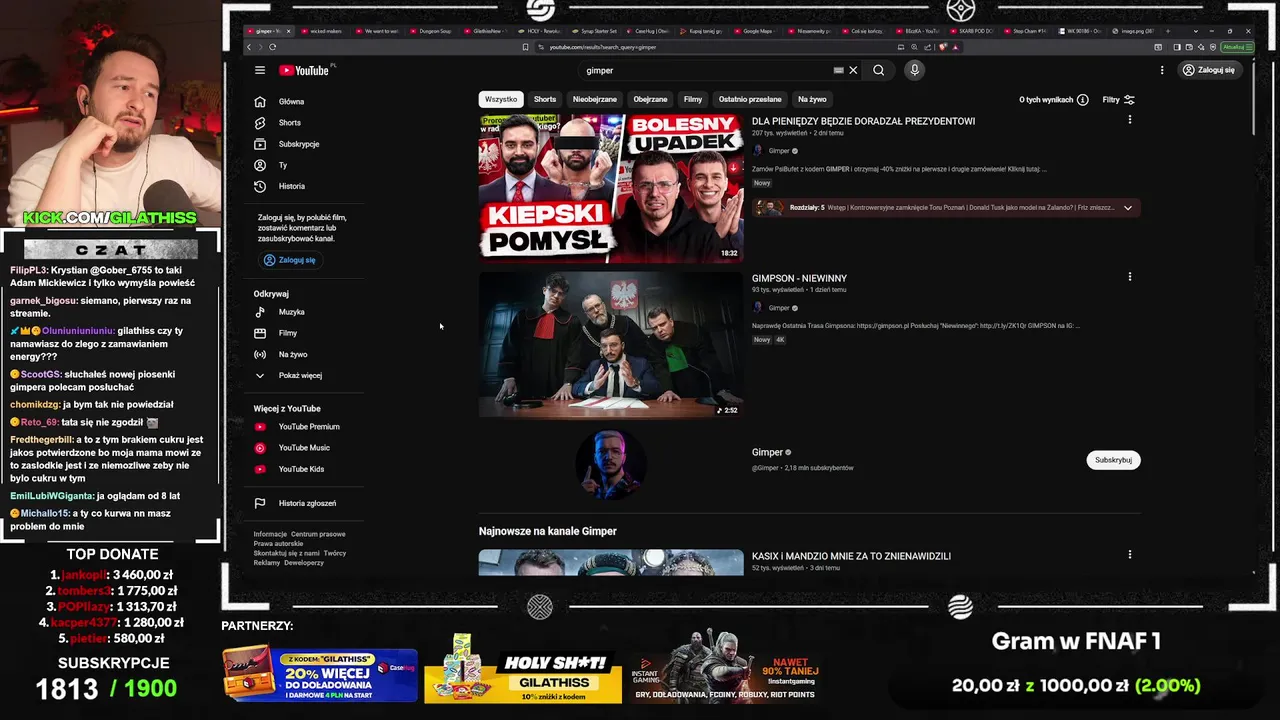Select the Nieobejrzane filter chip
Viewport: 1280px width, 720px height.
[594, 100]
